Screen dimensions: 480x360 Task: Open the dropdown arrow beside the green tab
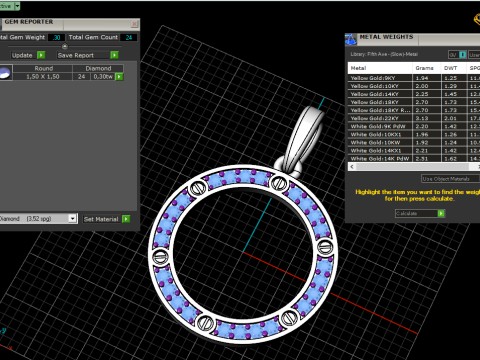17,6
